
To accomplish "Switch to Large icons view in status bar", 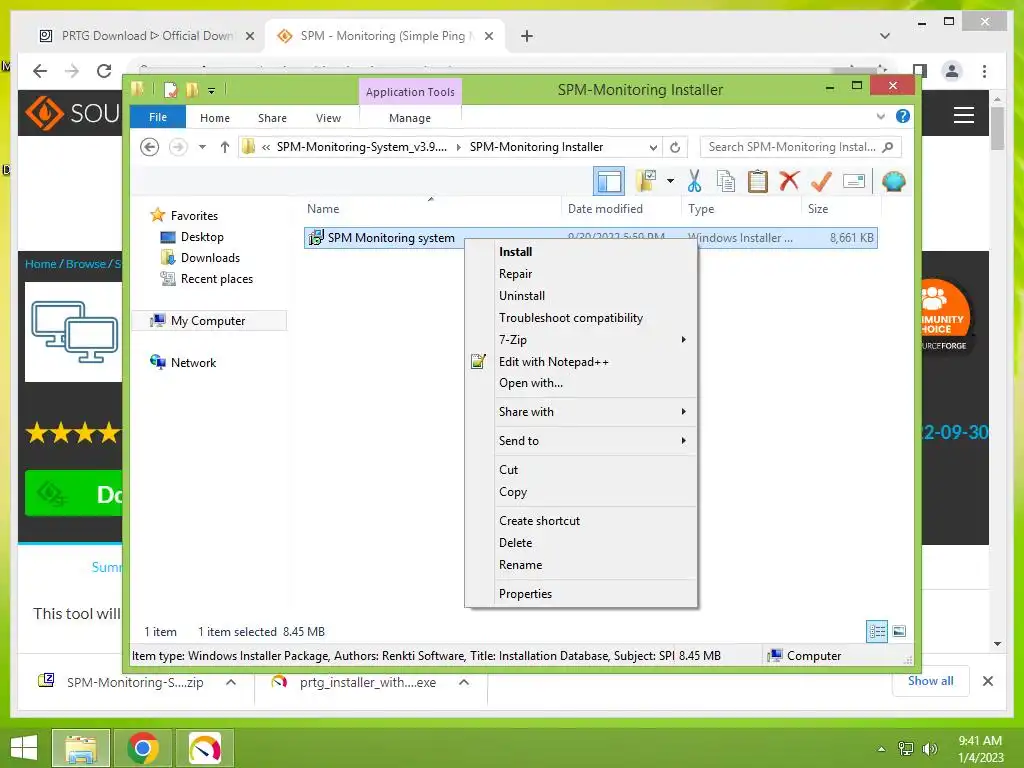I will tap(899, 632).
